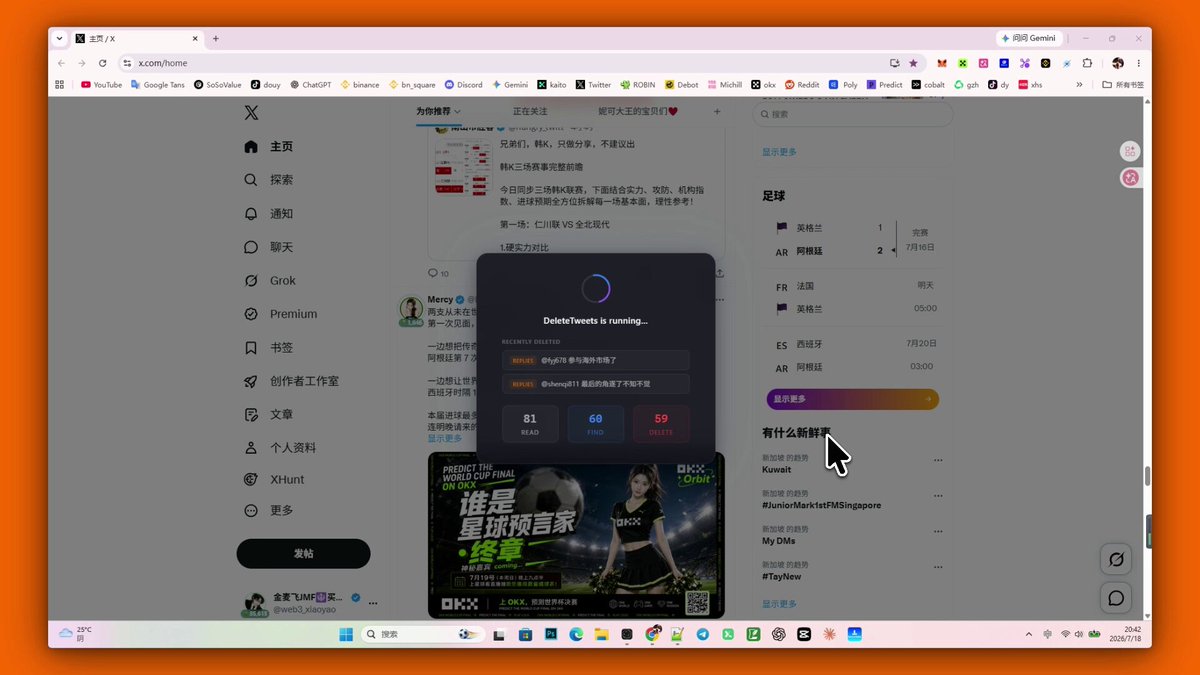Screen dimensions: 1200x675
Task: Open XHunt in the sidebar
Action: coord(274,480)
